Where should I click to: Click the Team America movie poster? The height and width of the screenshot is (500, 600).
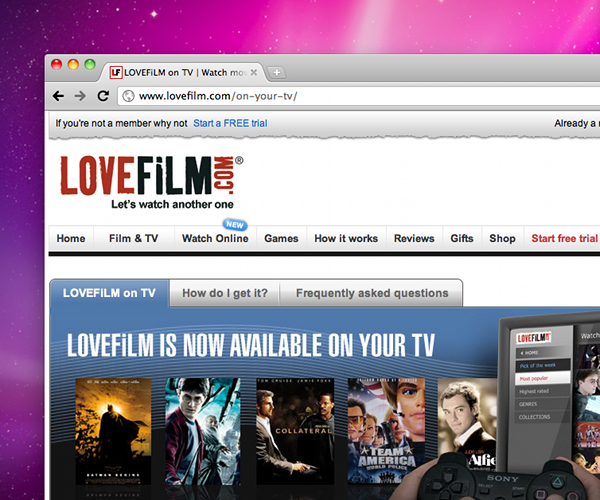(386, 431)
